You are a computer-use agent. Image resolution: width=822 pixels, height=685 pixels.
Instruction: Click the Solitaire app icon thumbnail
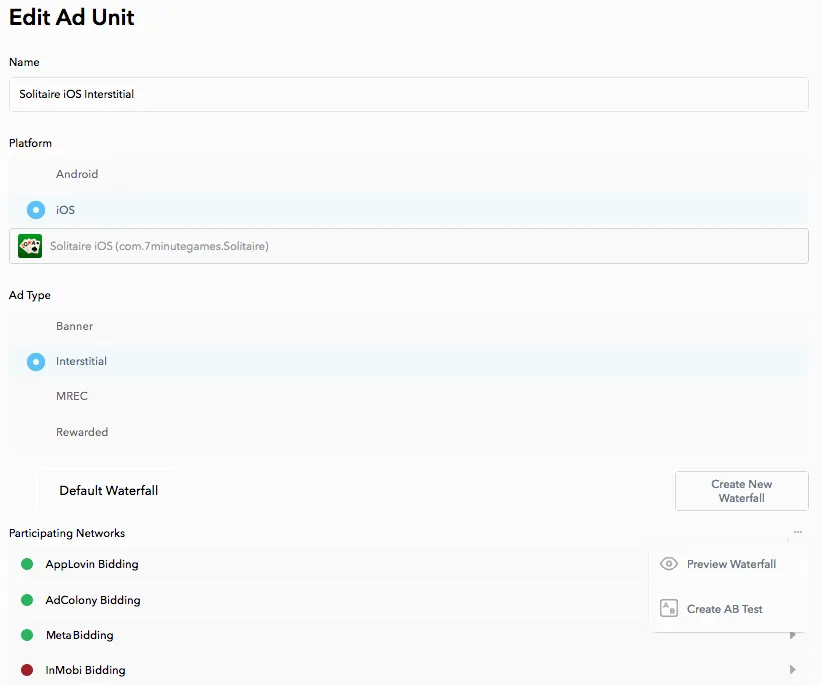point(30,246)
